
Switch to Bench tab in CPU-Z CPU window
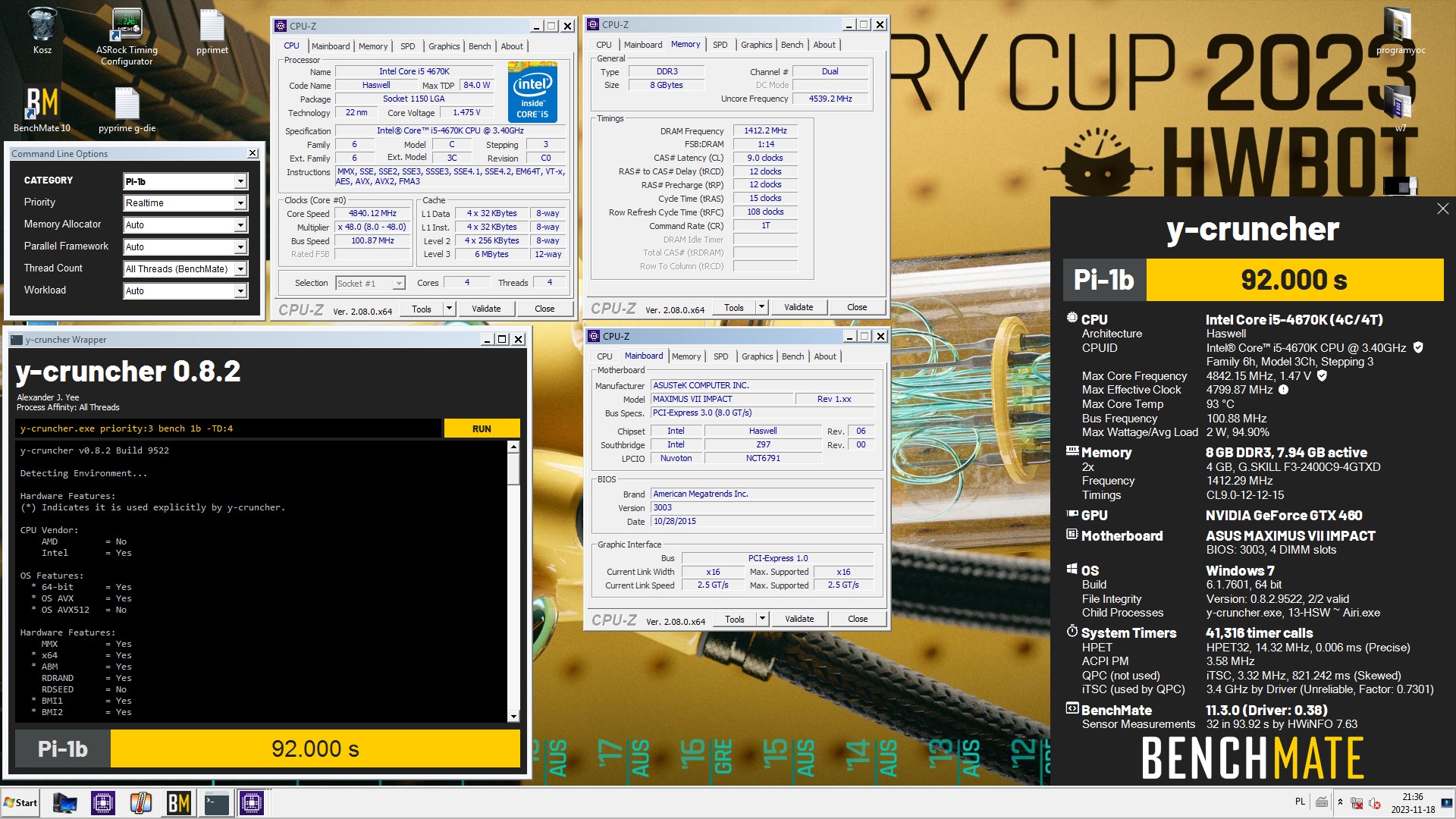[x=479, y=46]
